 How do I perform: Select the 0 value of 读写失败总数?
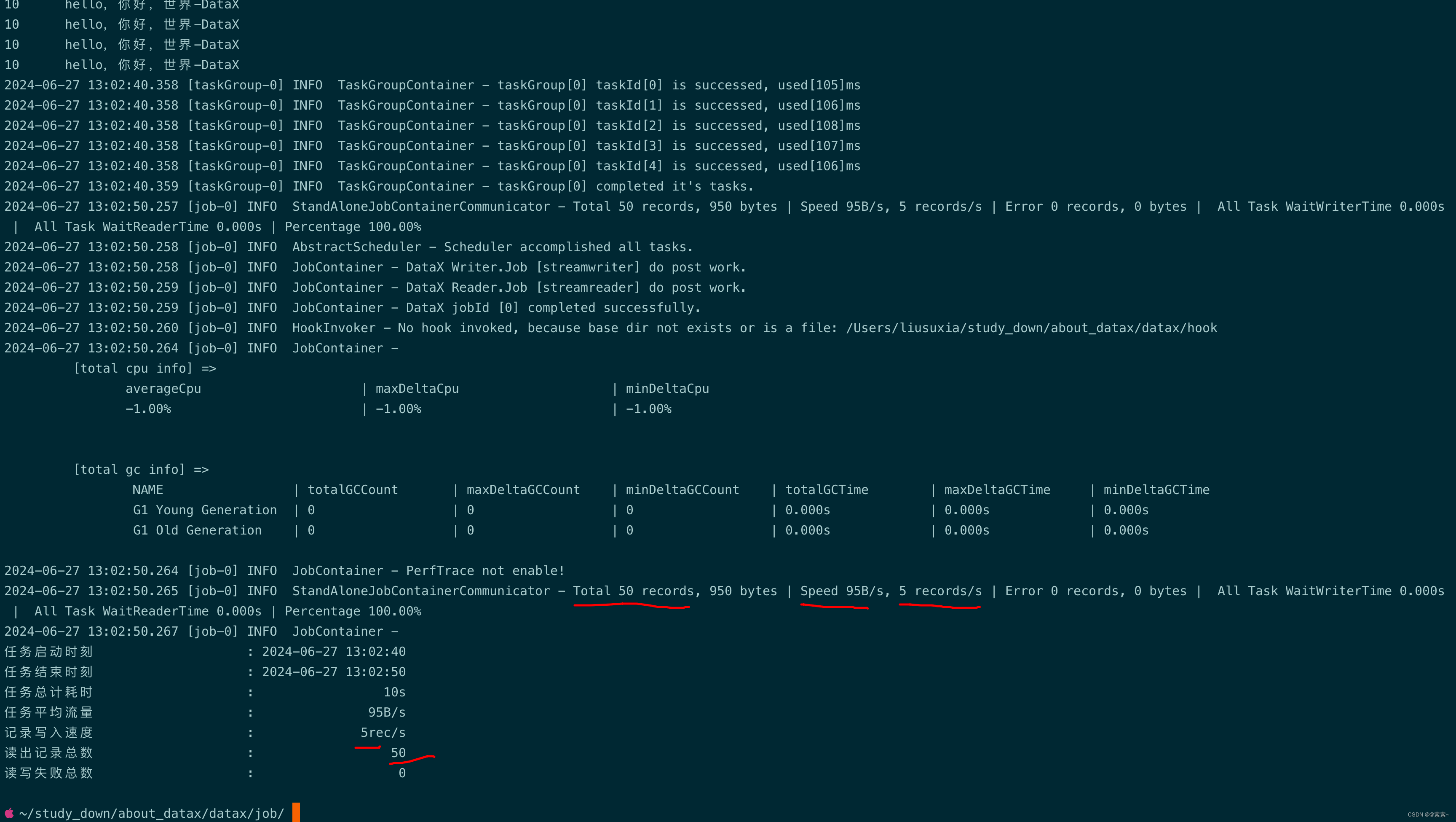(x=402, y=774)
